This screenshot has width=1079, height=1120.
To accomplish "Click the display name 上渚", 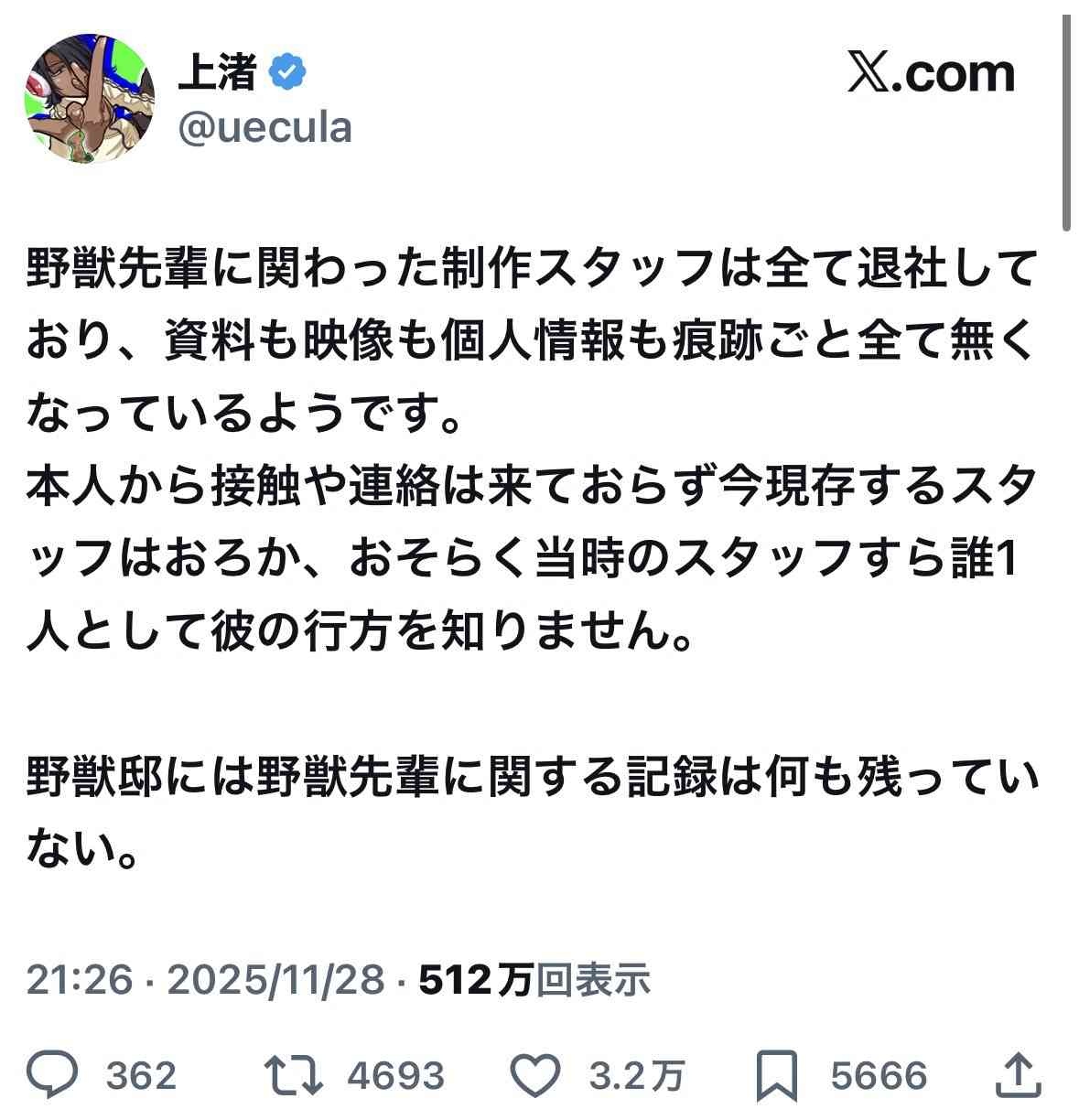I will click(x=217, y=73).
